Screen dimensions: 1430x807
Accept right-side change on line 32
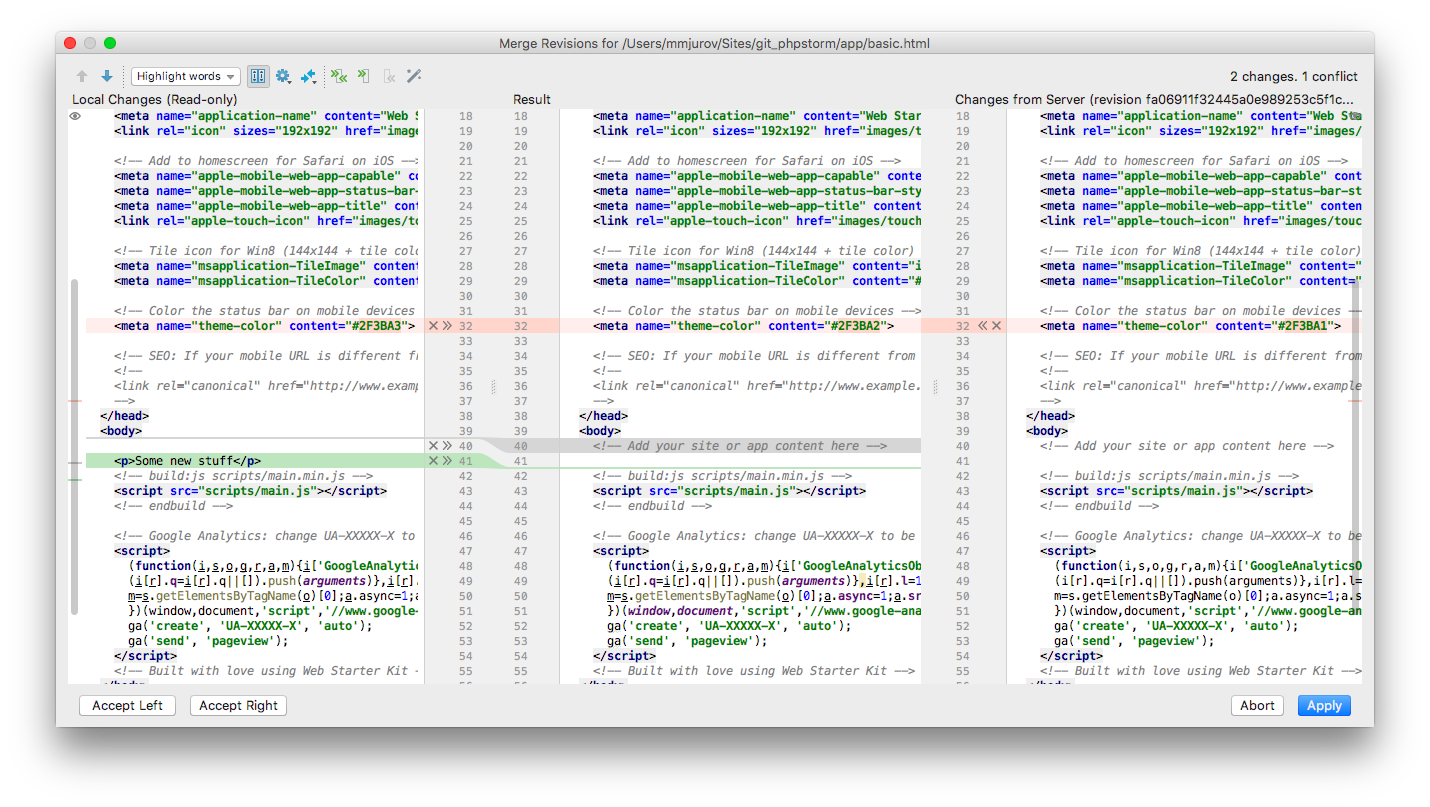982,326
